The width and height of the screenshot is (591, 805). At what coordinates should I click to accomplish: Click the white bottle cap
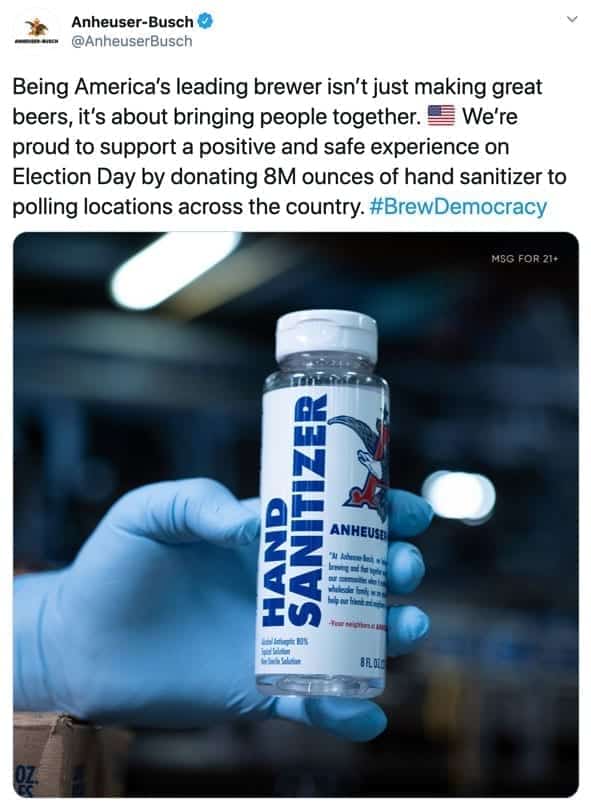click(327, 335)
